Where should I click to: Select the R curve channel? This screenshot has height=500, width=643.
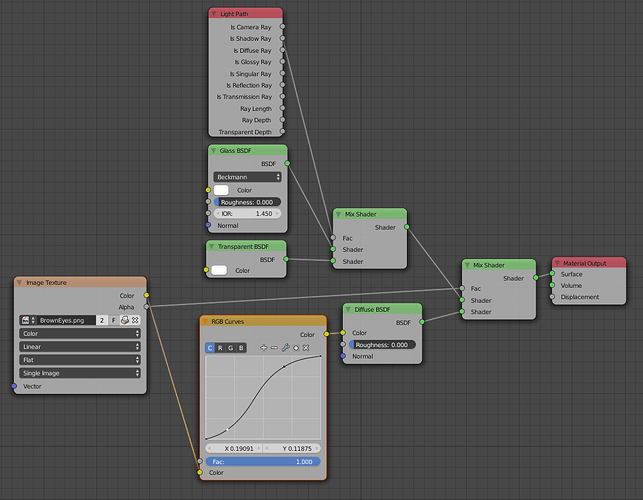(x=220, y=348)
